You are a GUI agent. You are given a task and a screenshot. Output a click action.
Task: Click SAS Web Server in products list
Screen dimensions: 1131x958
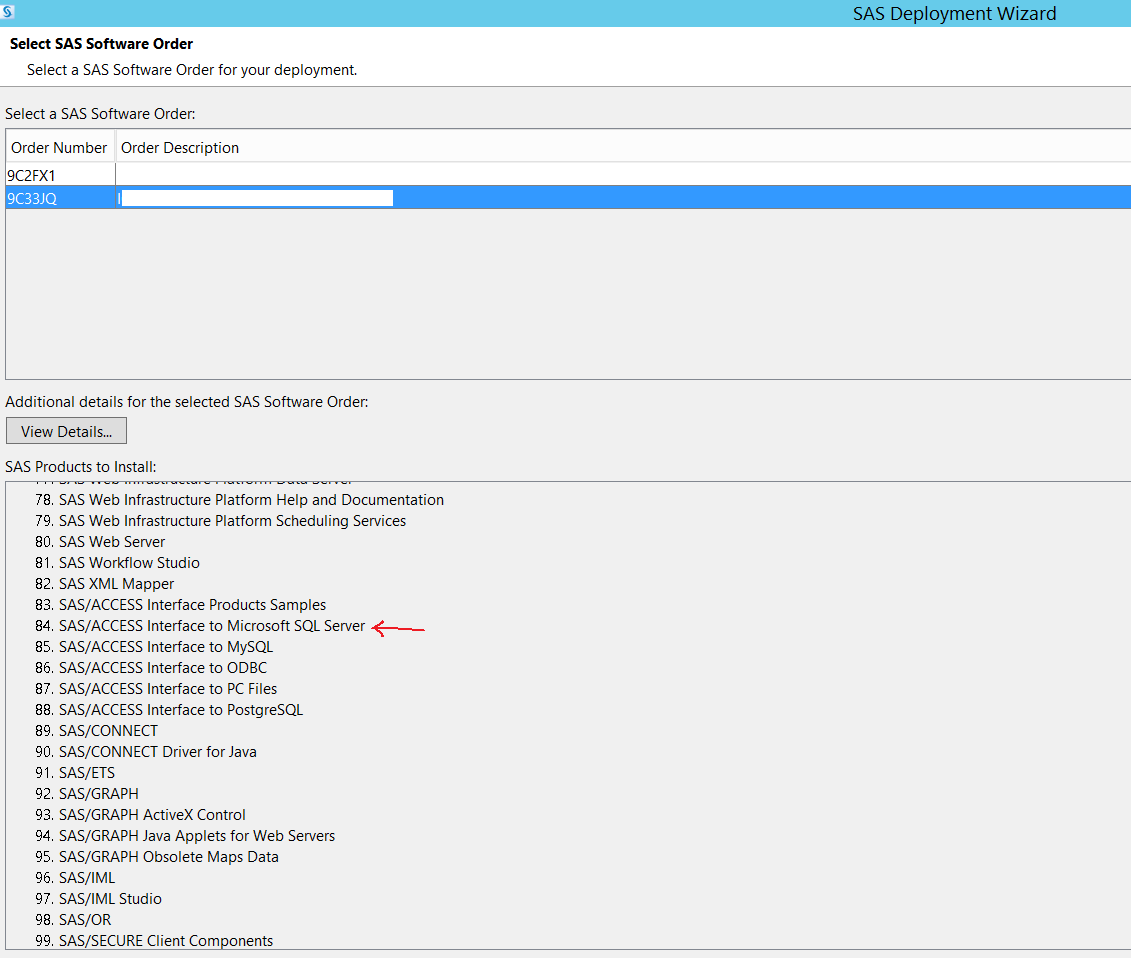[111, 541]
